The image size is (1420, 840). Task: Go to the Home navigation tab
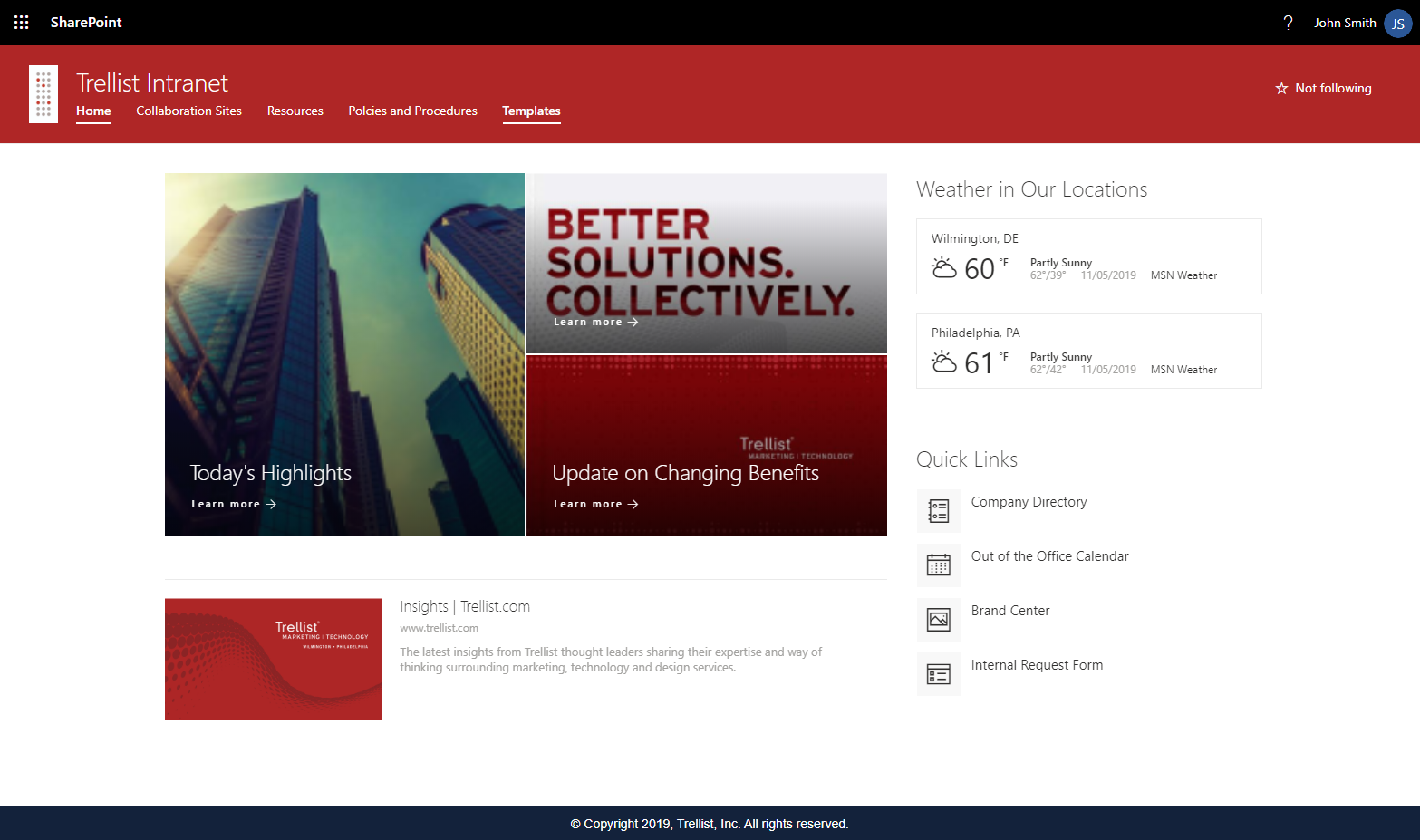[x=93, y=111]
